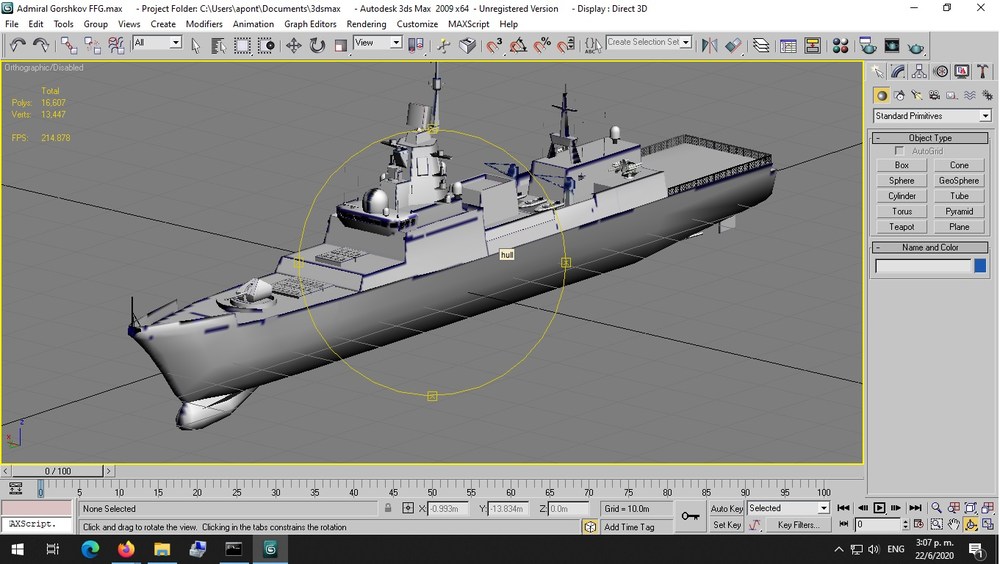Click the blue object color swatch
The width and height of the screenshot is (1000, 564).
click(x=980, y=265)
